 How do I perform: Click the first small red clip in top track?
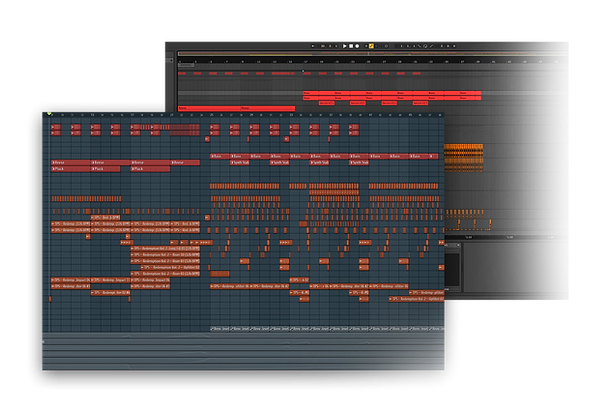pyautogui.click(x=56, y=127)
